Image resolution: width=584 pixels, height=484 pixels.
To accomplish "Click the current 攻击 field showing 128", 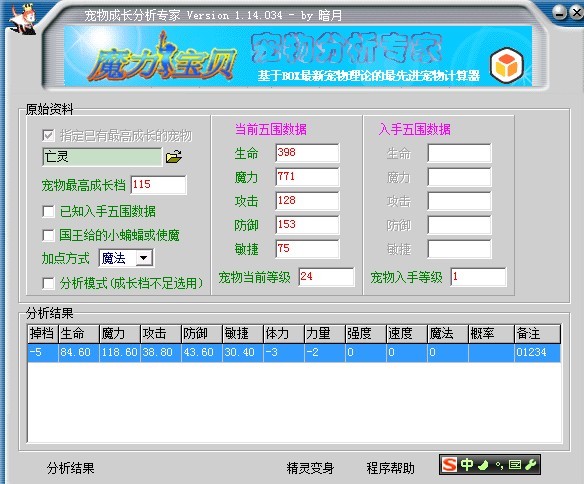I will point(307,201).
